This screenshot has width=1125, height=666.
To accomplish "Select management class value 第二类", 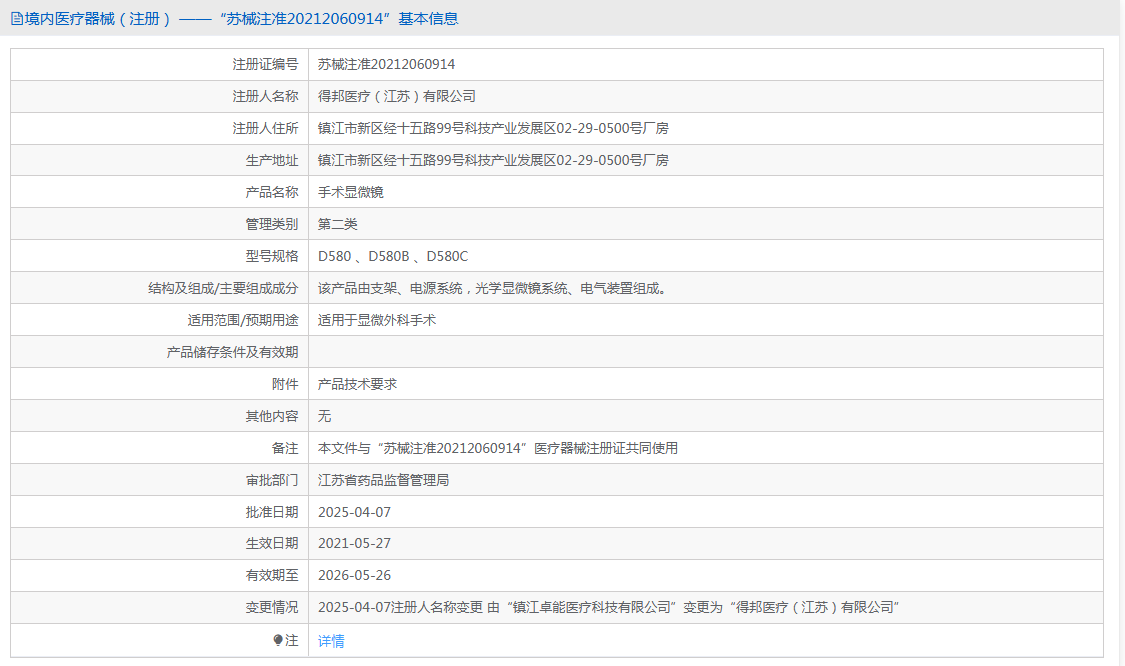I will pos(337,224).
